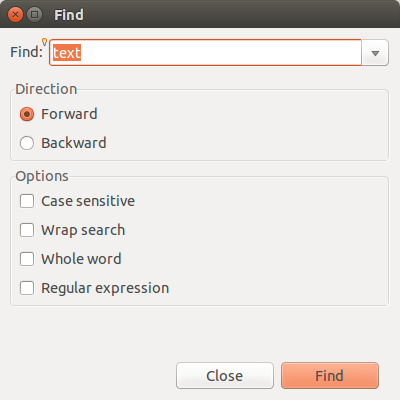The image size is (400, 400).
Task: Click the Options group heading
Action: [42, 176]
